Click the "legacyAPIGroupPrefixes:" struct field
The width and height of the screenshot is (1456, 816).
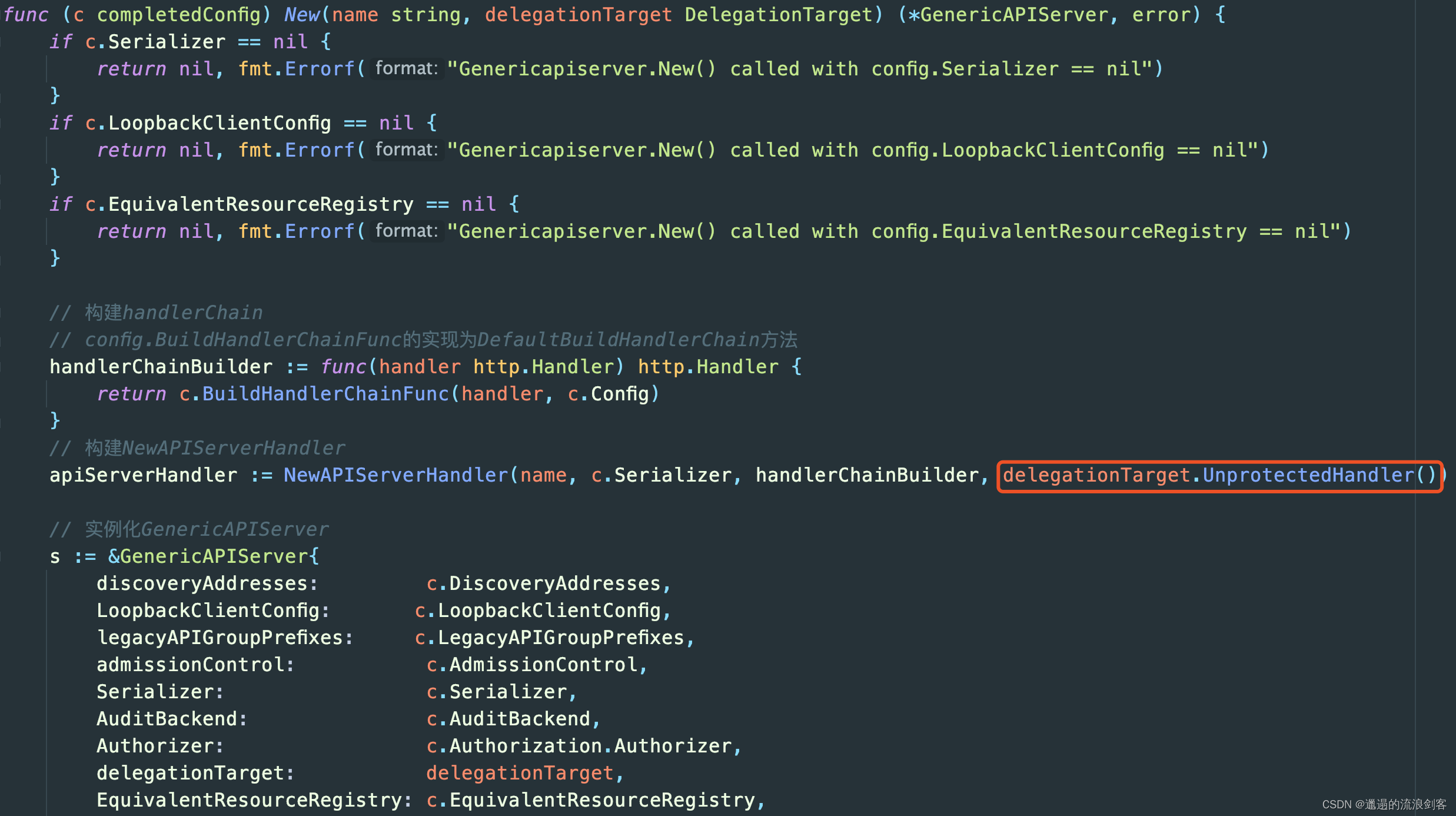pos(225,637)
